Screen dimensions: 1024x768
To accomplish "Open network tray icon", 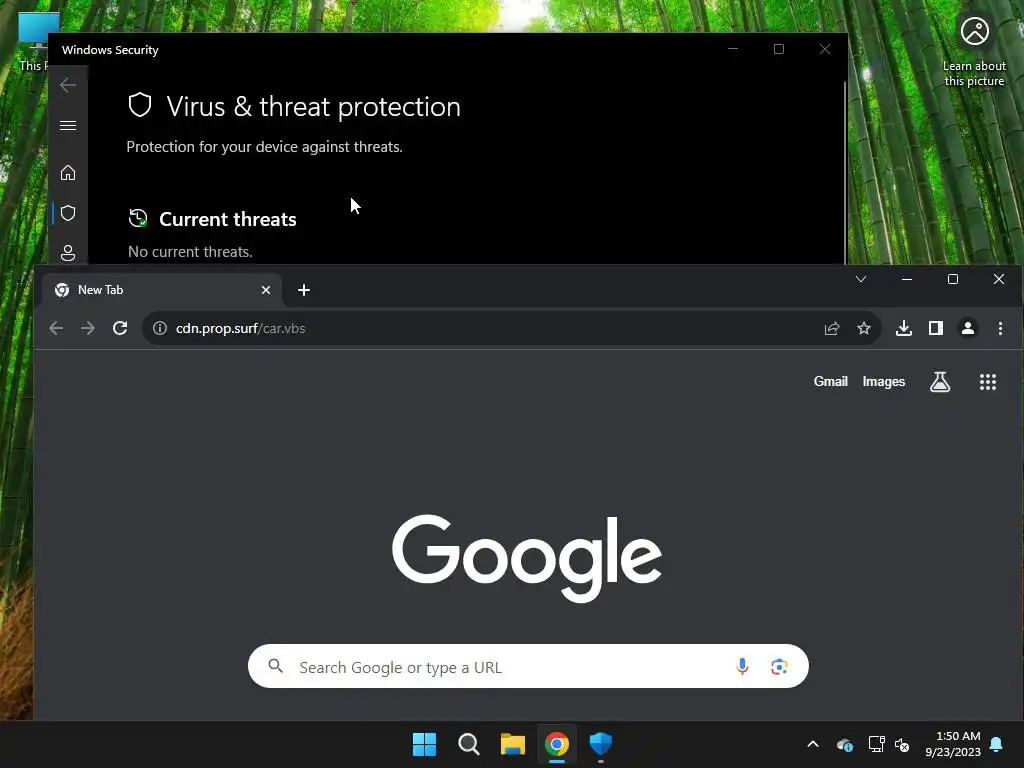I will [876, 744].
